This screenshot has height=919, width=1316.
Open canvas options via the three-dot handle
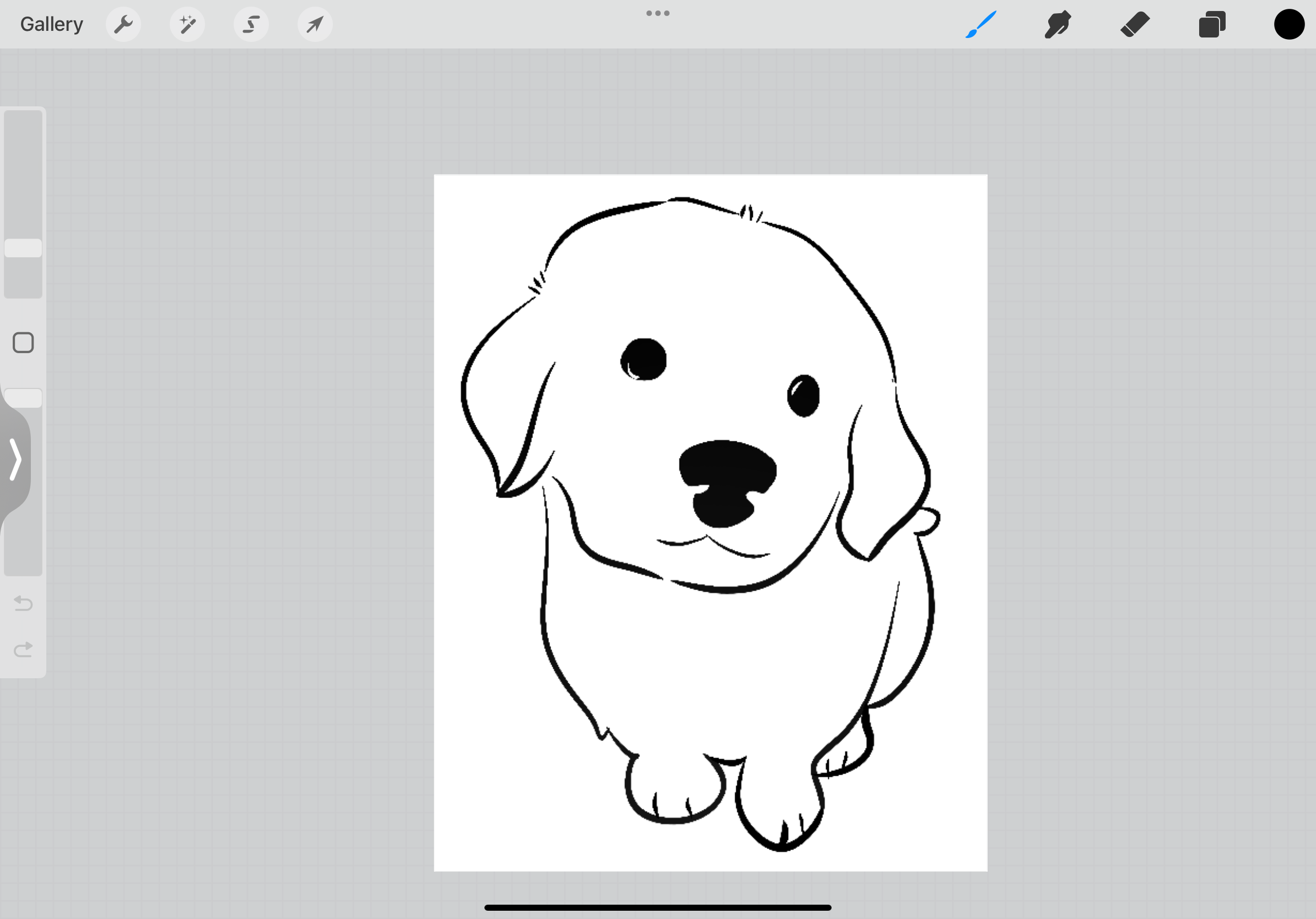coord(657,13)
